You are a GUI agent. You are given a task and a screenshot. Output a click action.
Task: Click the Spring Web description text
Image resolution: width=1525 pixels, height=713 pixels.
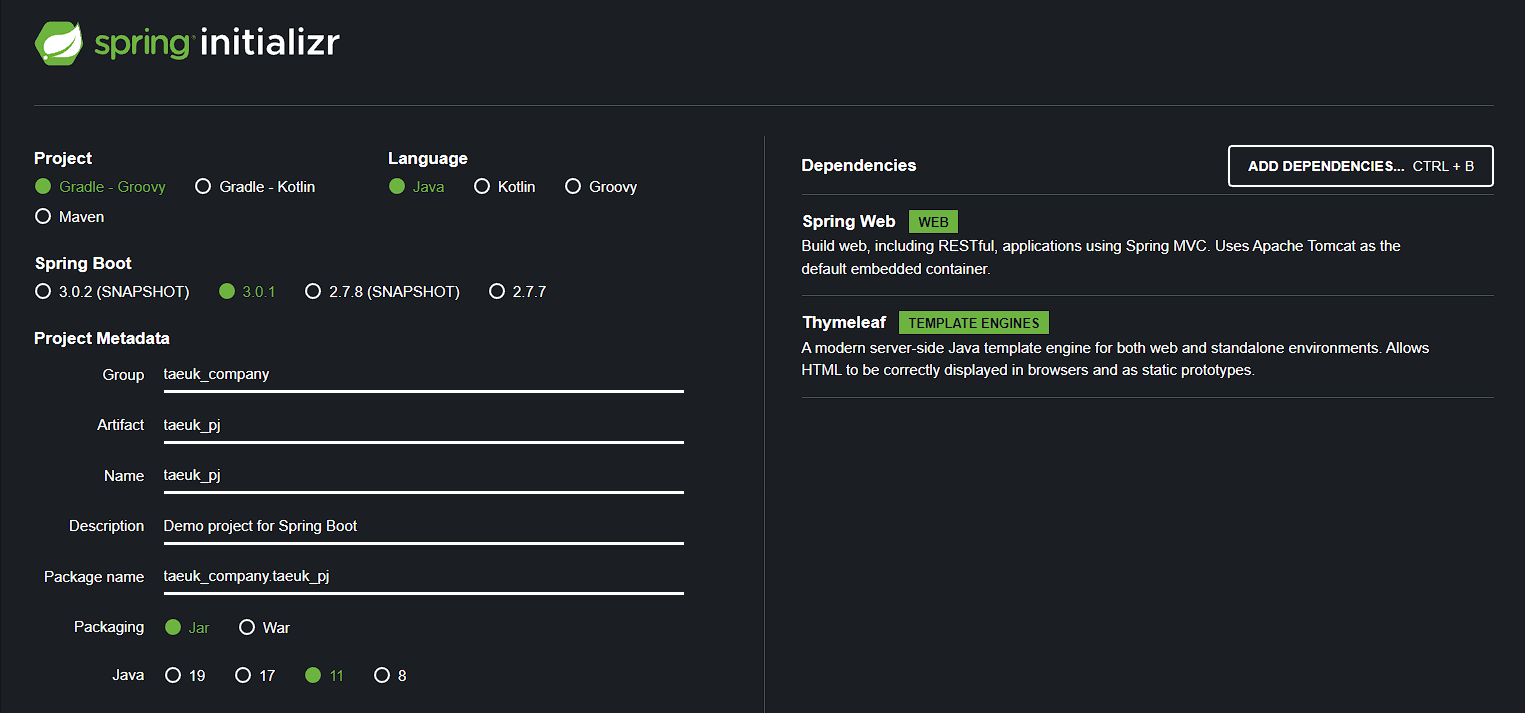point(1101,257)
